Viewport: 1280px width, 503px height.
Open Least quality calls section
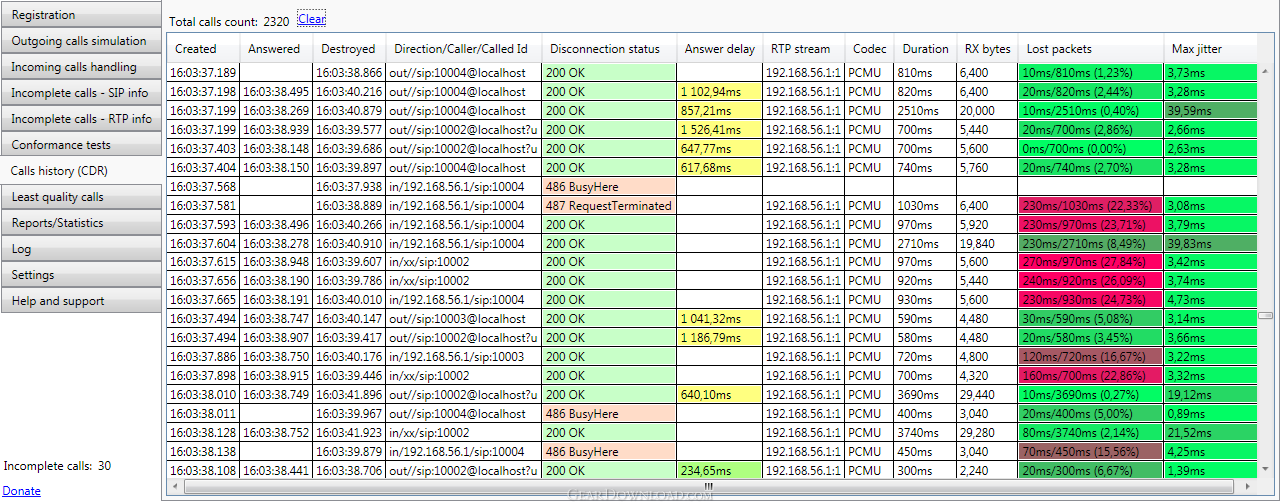(81, 197)
